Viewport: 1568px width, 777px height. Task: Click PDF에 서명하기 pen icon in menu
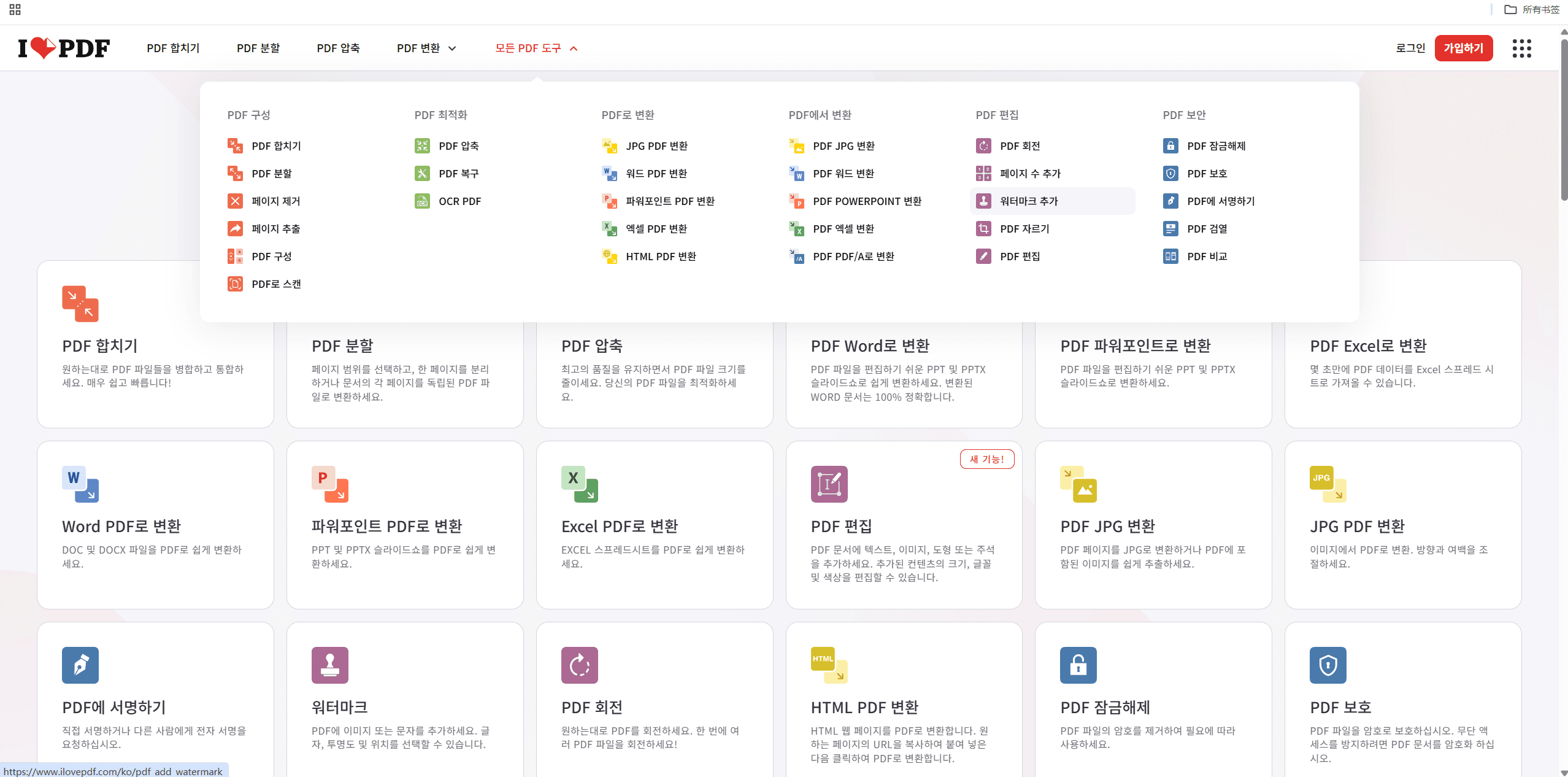1170,201
